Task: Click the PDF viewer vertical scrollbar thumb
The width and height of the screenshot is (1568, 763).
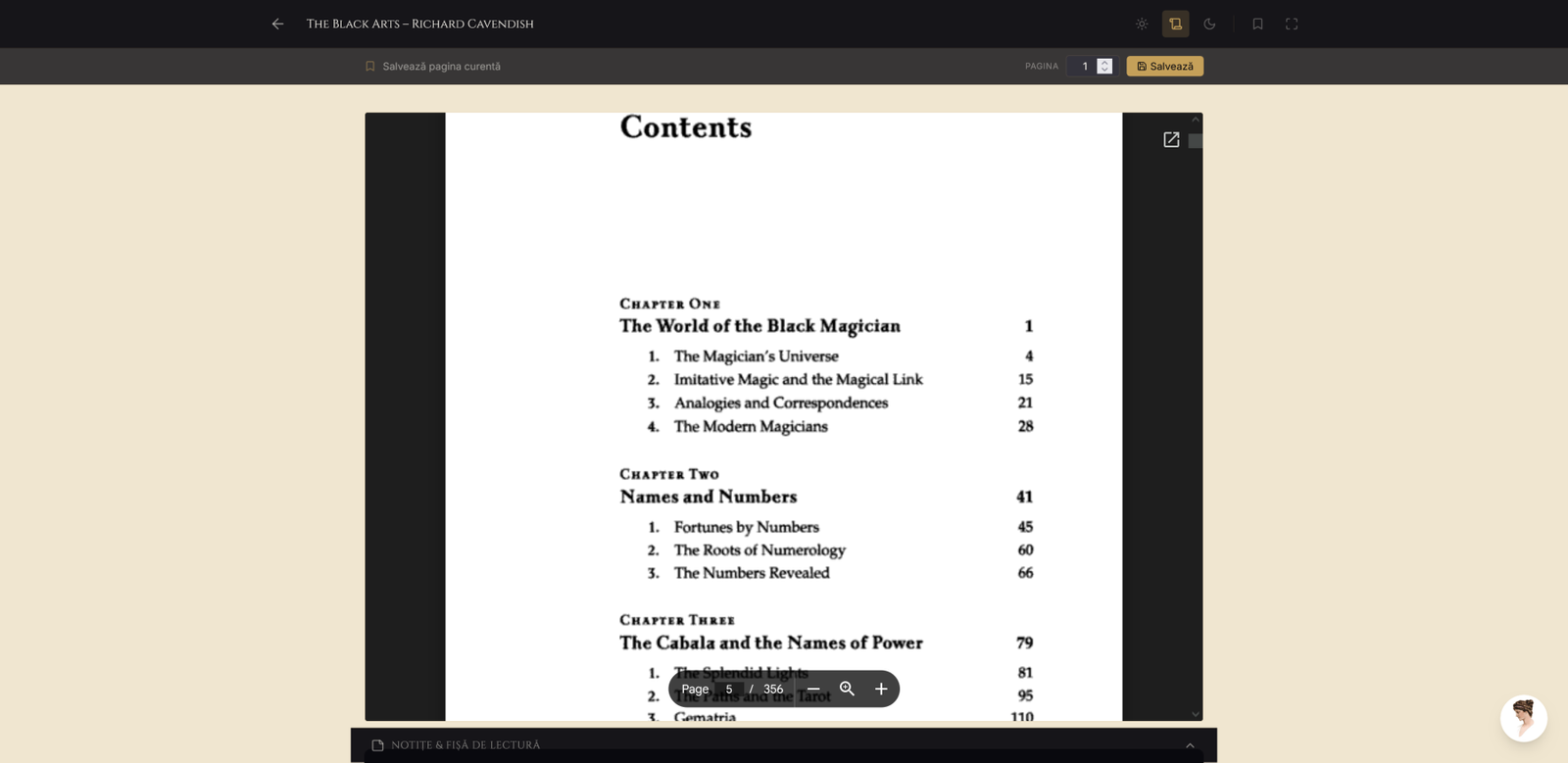Action: (x=1196, y=141)
